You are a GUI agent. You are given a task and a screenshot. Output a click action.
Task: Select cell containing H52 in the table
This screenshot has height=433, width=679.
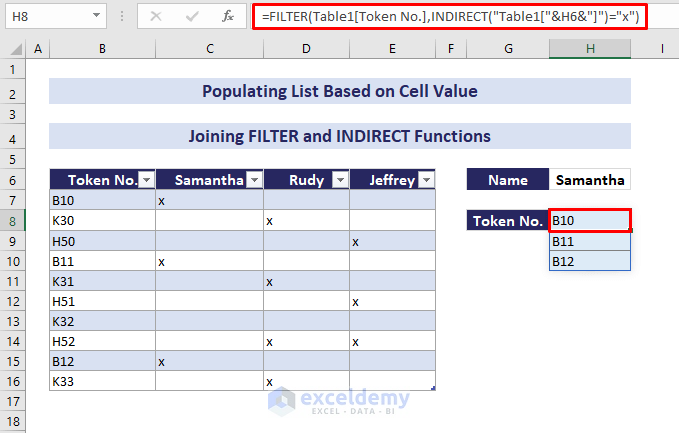coord(102,341)
